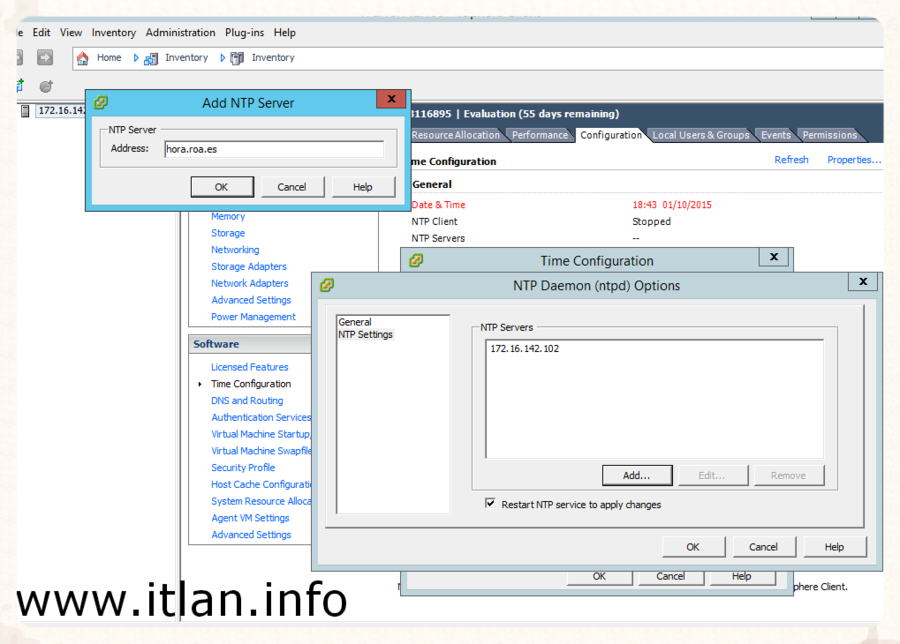Click the globe toolbar icon below the navigation arrows
This screenshot has width=900, height=644.
pos(45,86)
